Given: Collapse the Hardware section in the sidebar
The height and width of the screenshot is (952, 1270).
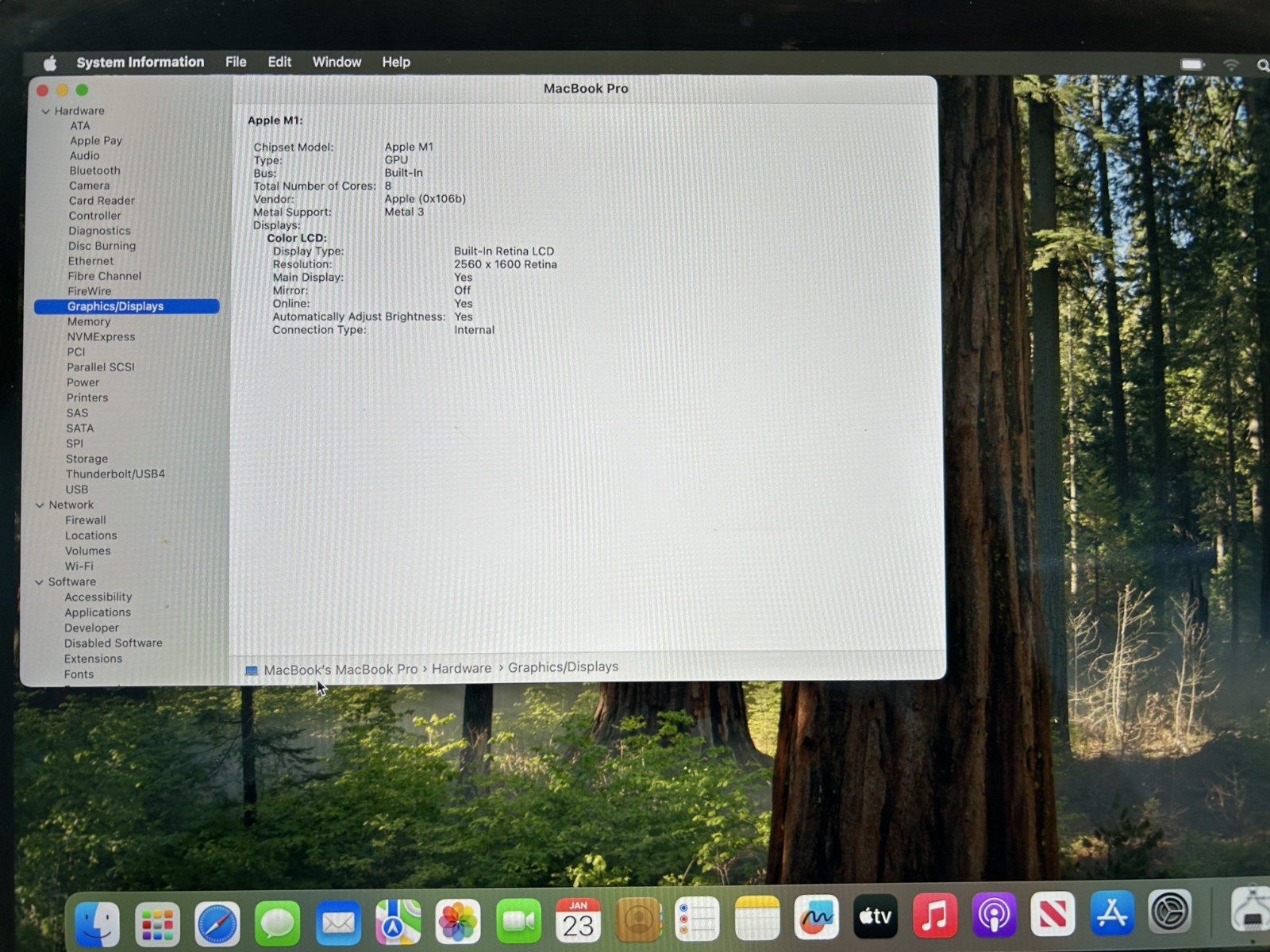Looking at the screenshot, I should click(46, 111).
